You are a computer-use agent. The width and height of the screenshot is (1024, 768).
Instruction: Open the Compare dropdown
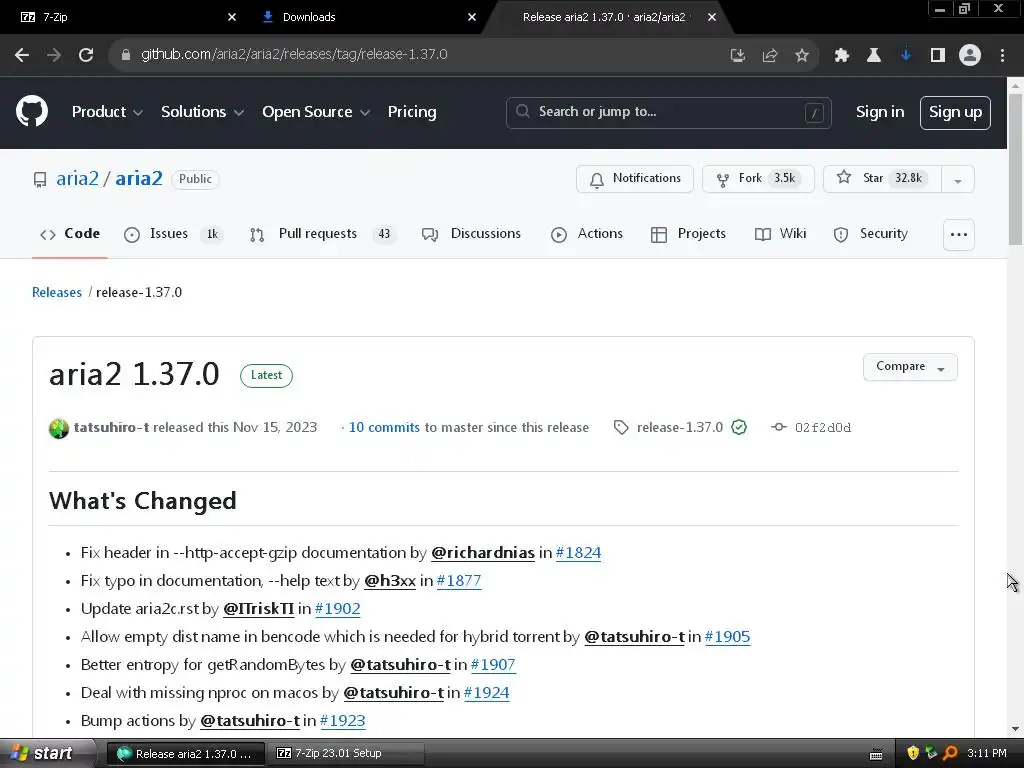click(x=910, y=367)
